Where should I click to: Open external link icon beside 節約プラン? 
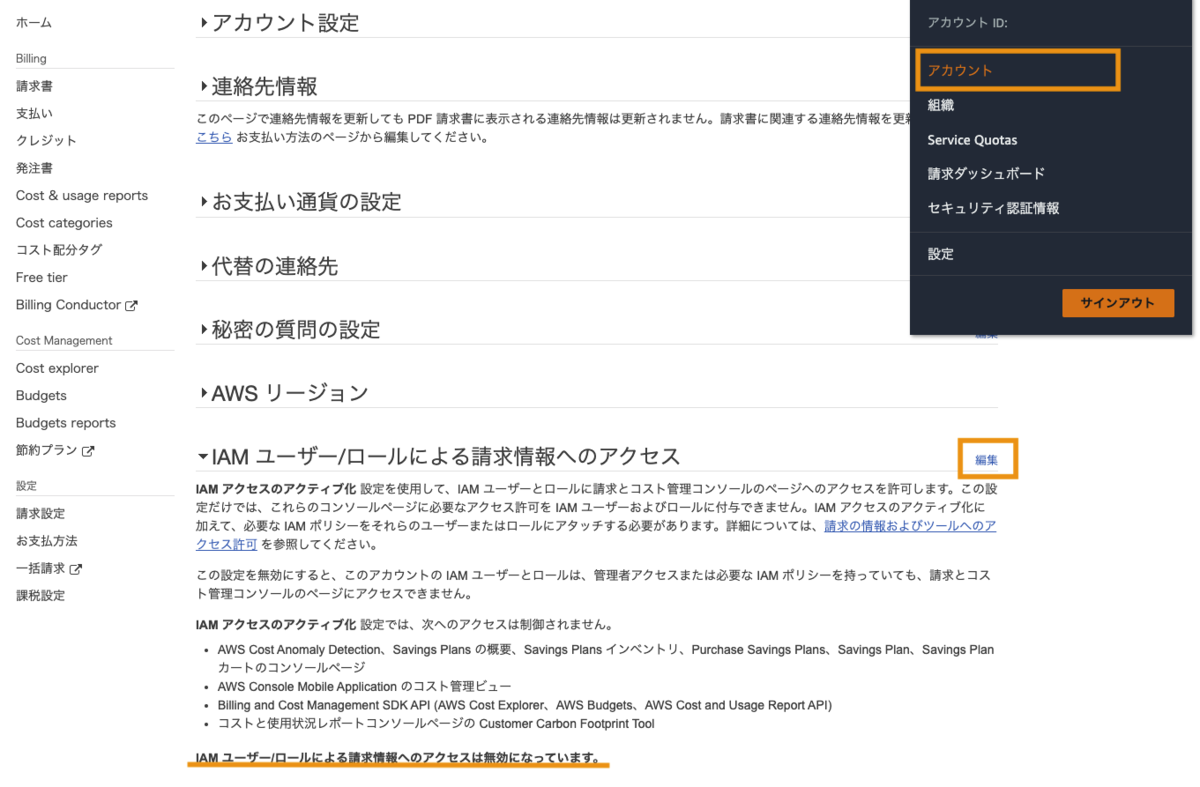click(88, 451)
